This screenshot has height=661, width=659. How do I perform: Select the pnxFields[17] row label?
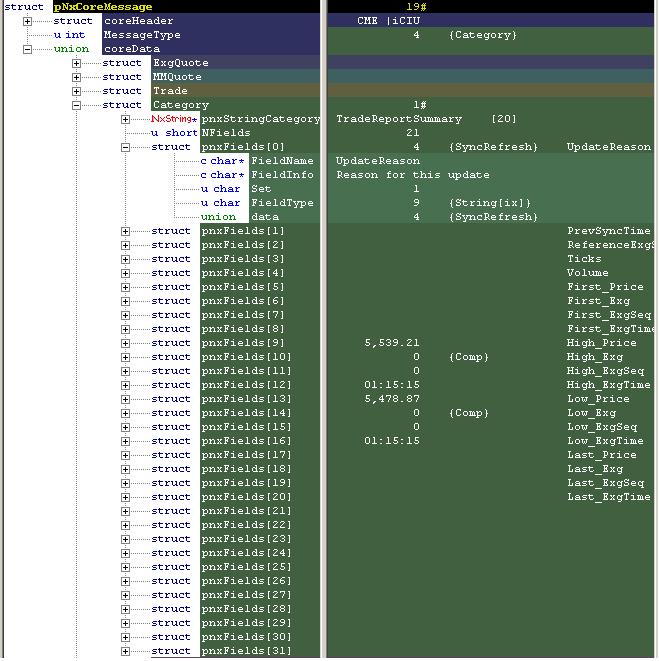246,455
